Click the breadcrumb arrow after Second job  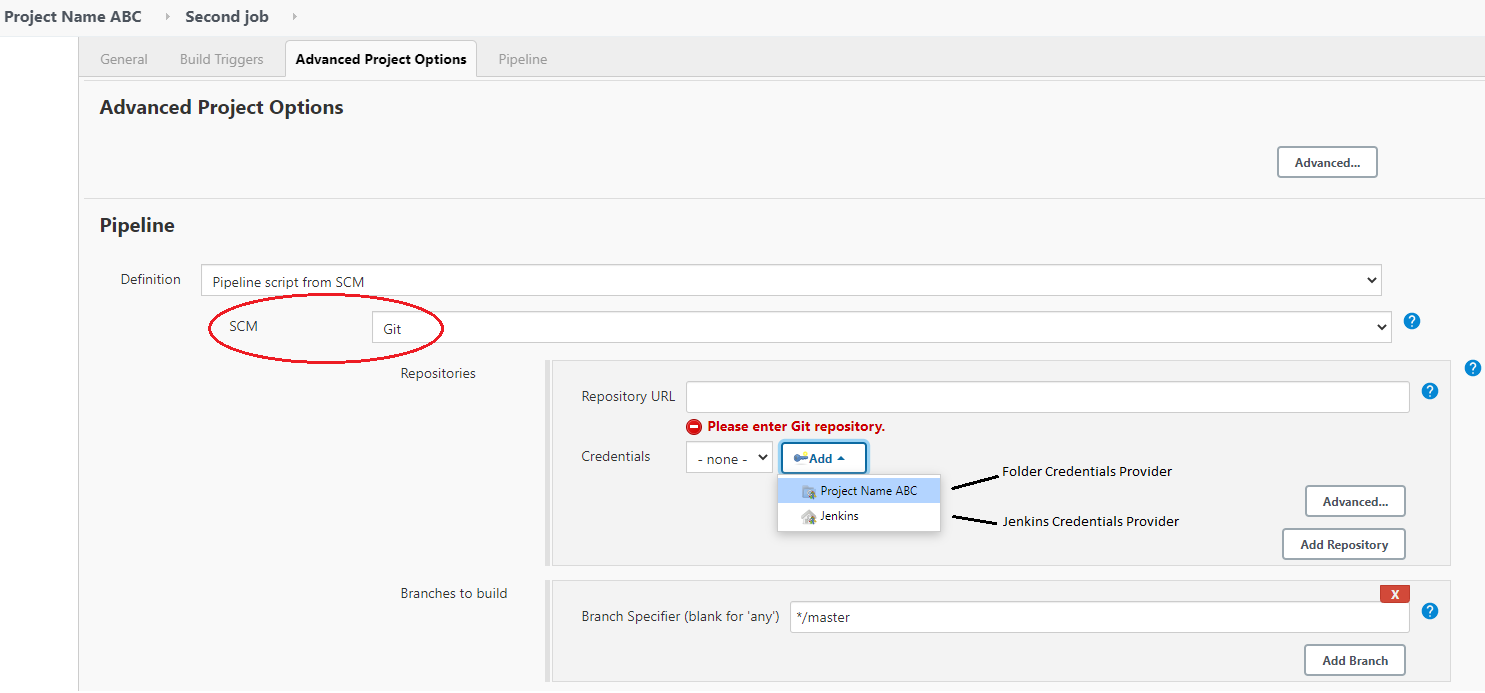[294, 17]
